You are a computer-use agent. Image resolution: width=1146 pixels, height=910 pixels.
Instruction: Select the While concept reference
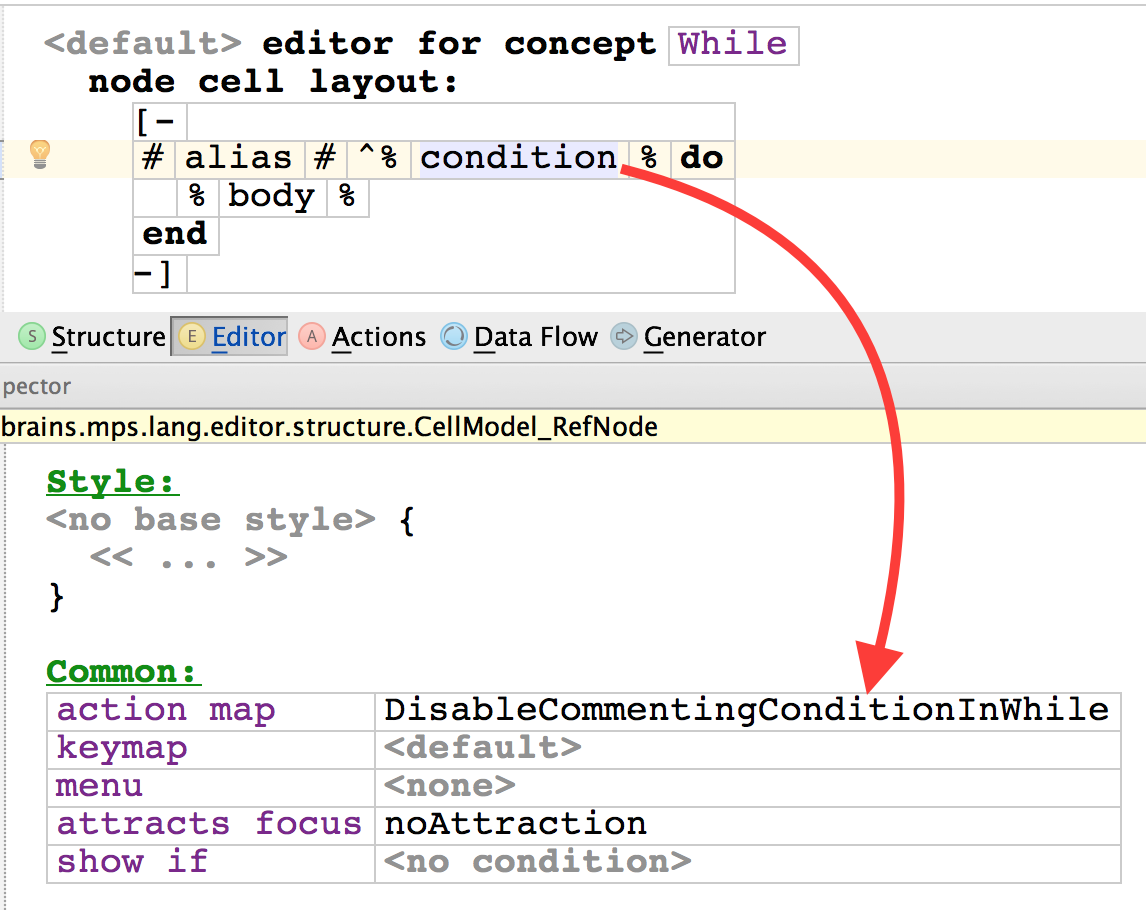(733, 45)
